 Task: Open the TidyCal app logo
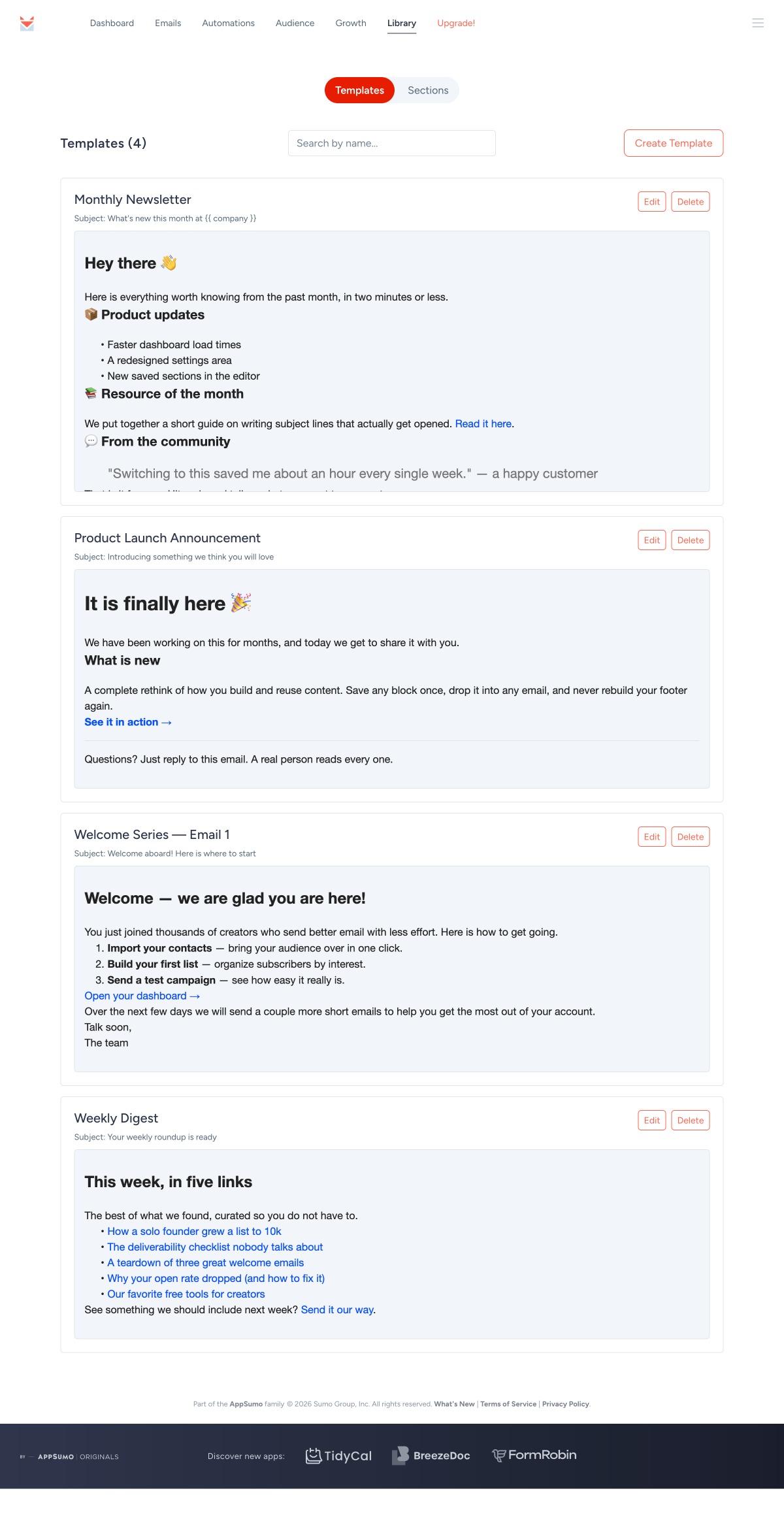click(x=338, y=1456)
